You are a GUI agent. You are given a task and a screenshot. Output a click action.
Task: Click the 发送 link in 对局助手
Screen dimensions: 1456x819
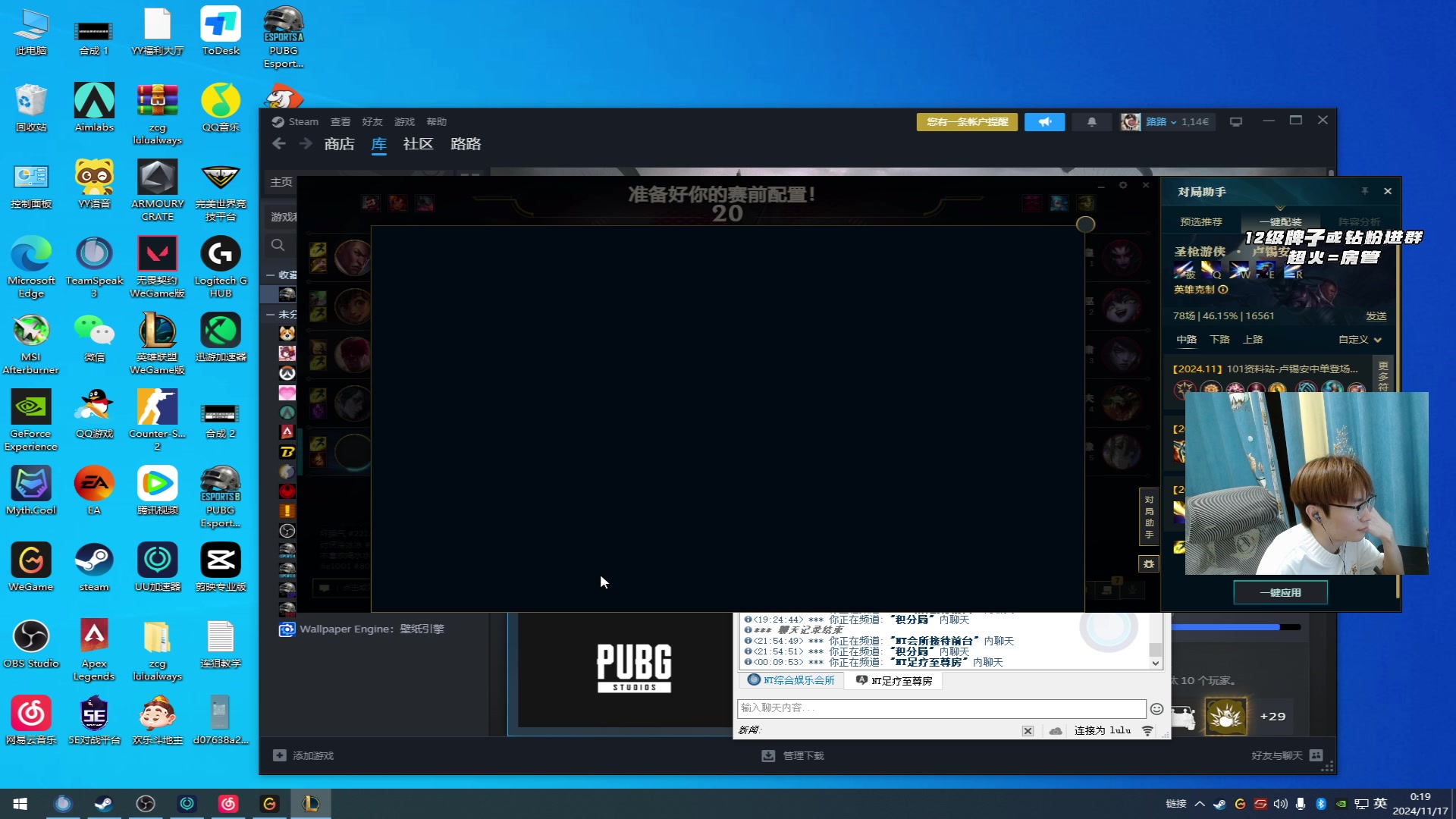click(x=1376, y=316)
